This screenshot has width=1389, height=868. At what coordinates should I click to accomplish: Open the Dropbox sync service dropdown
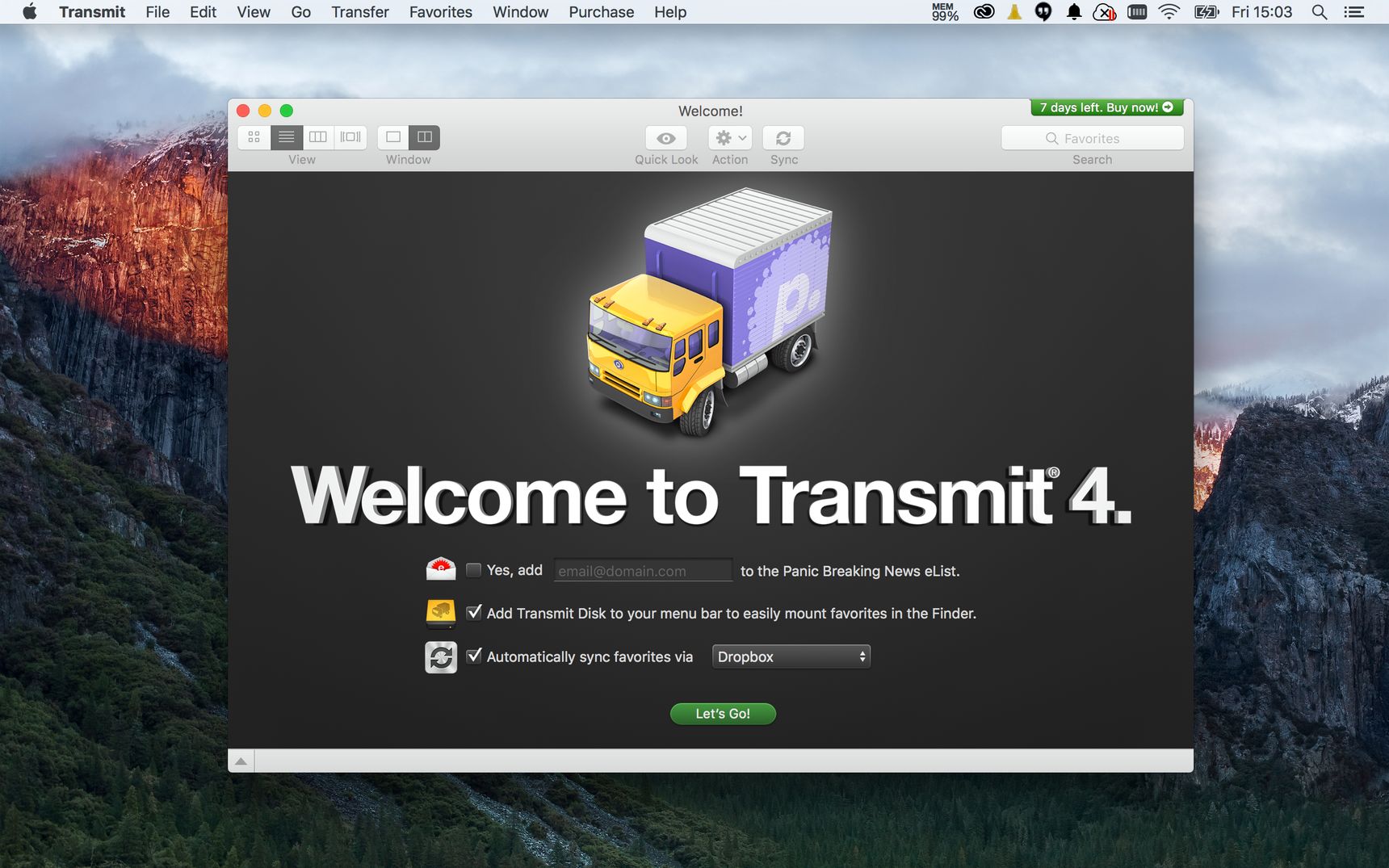tap(791, 656)
